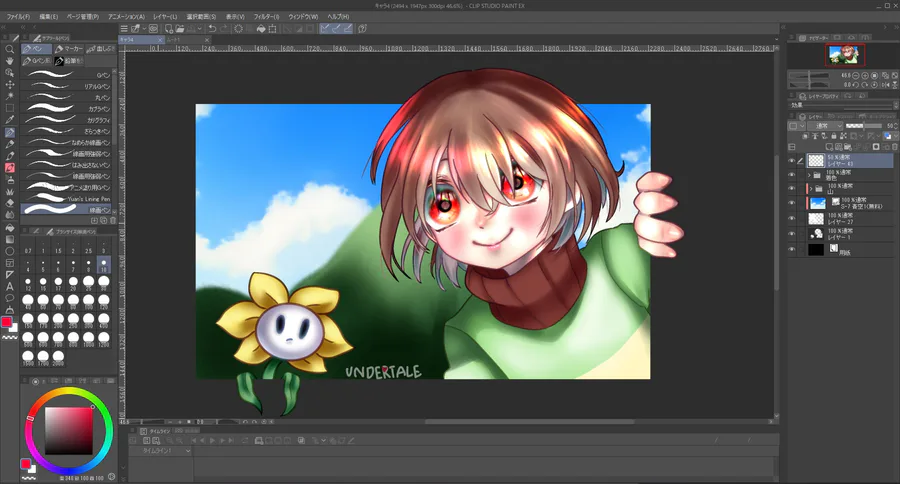
Task: Click the Clear sun-shaped icon
Action: point(238,28)
